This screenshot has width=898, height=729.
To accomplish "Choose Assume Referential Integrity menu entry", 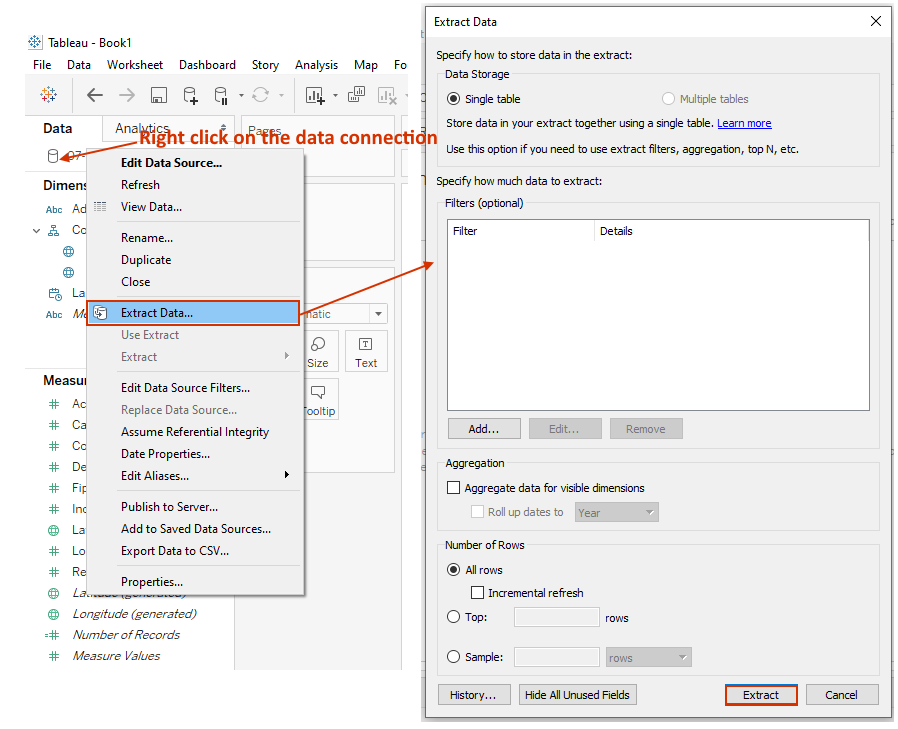I will [x=193, y=431].
